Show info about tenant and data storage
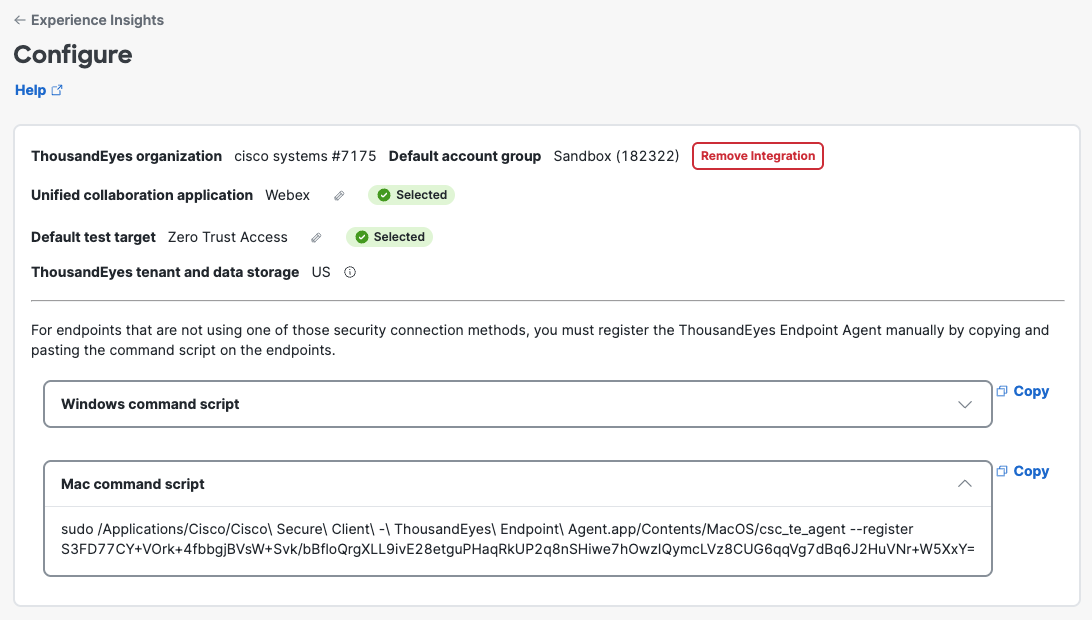This screenshot has width=1092, height=620. (350, 272)
